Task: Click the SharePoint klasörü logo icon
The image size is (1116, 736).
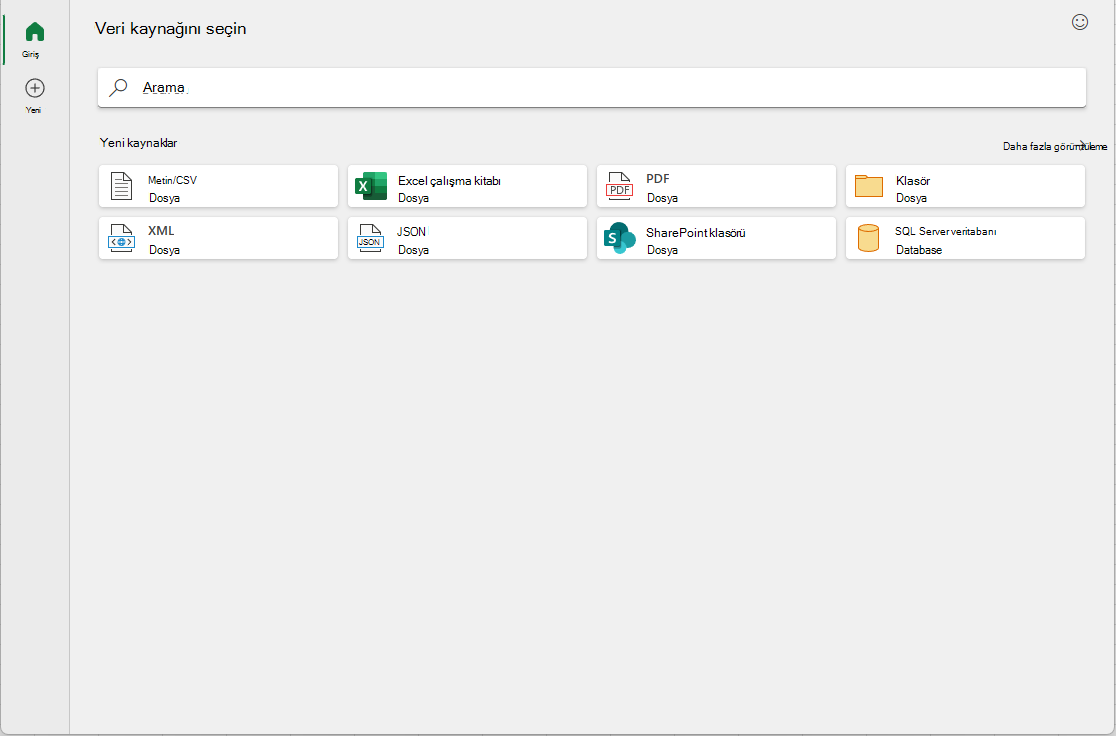Action: click(619, 238)
